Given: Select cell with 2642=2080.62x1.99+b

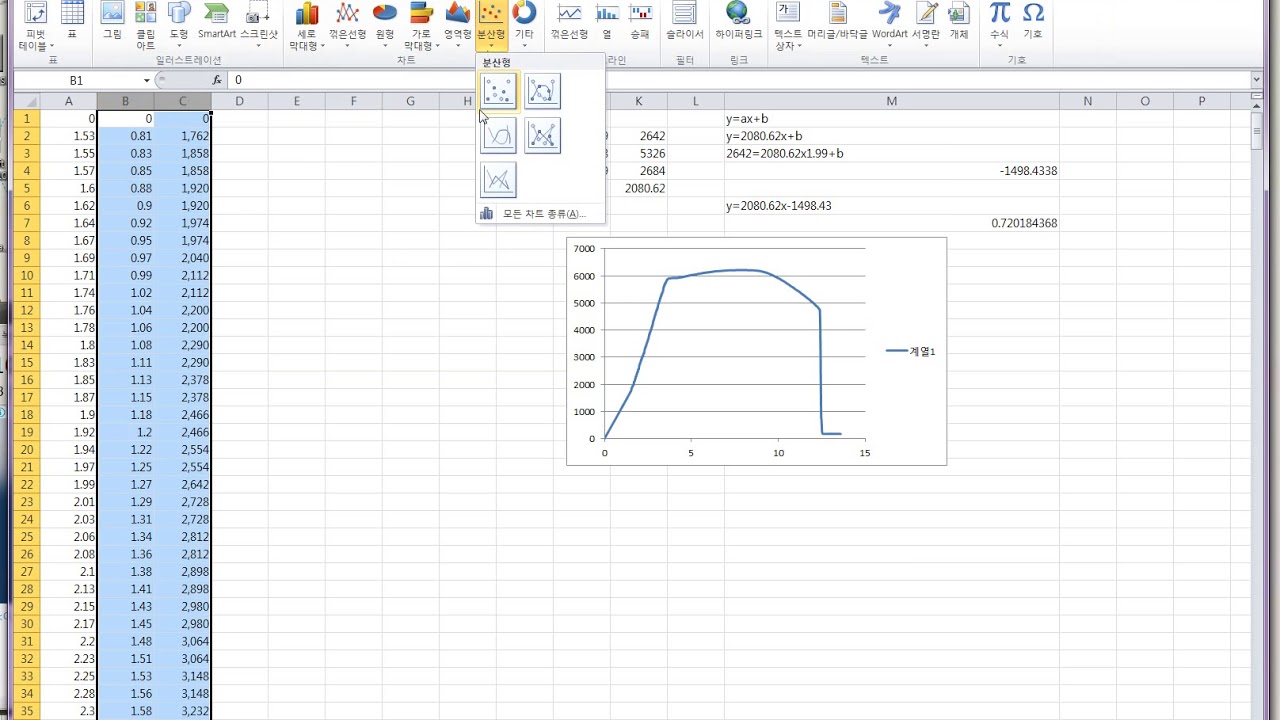Looking at the screenshot, I should [892, 154].
